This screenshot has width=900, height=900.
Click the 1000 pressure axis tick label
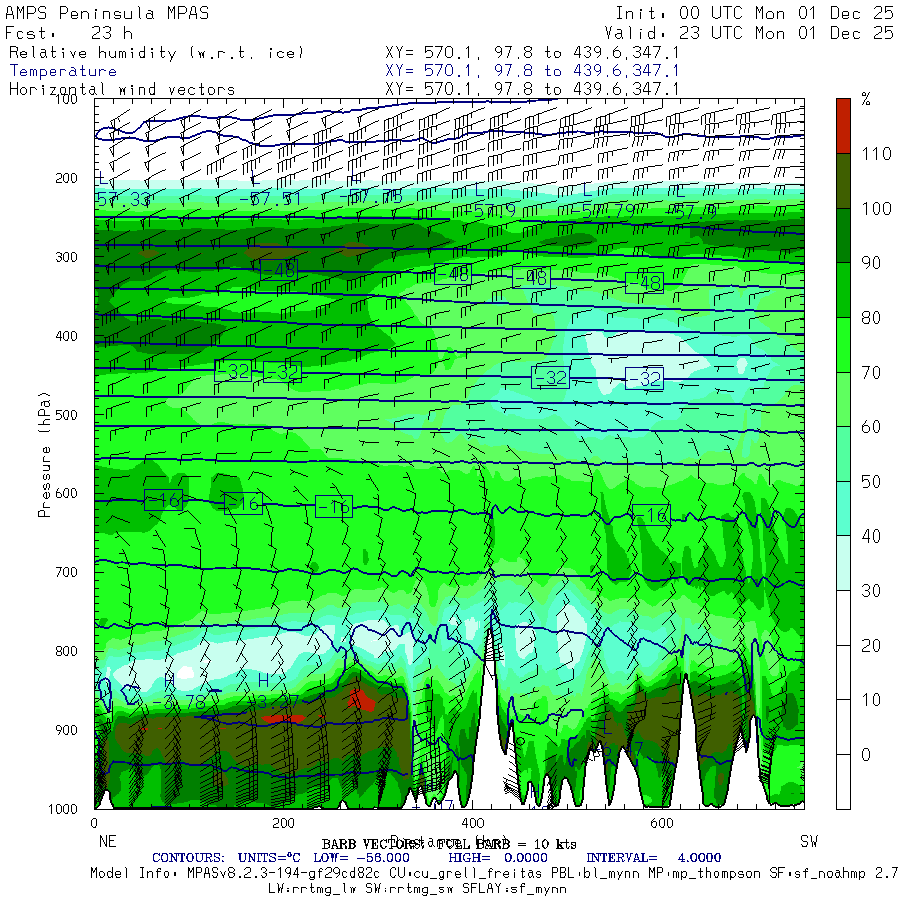coord(63,809)
